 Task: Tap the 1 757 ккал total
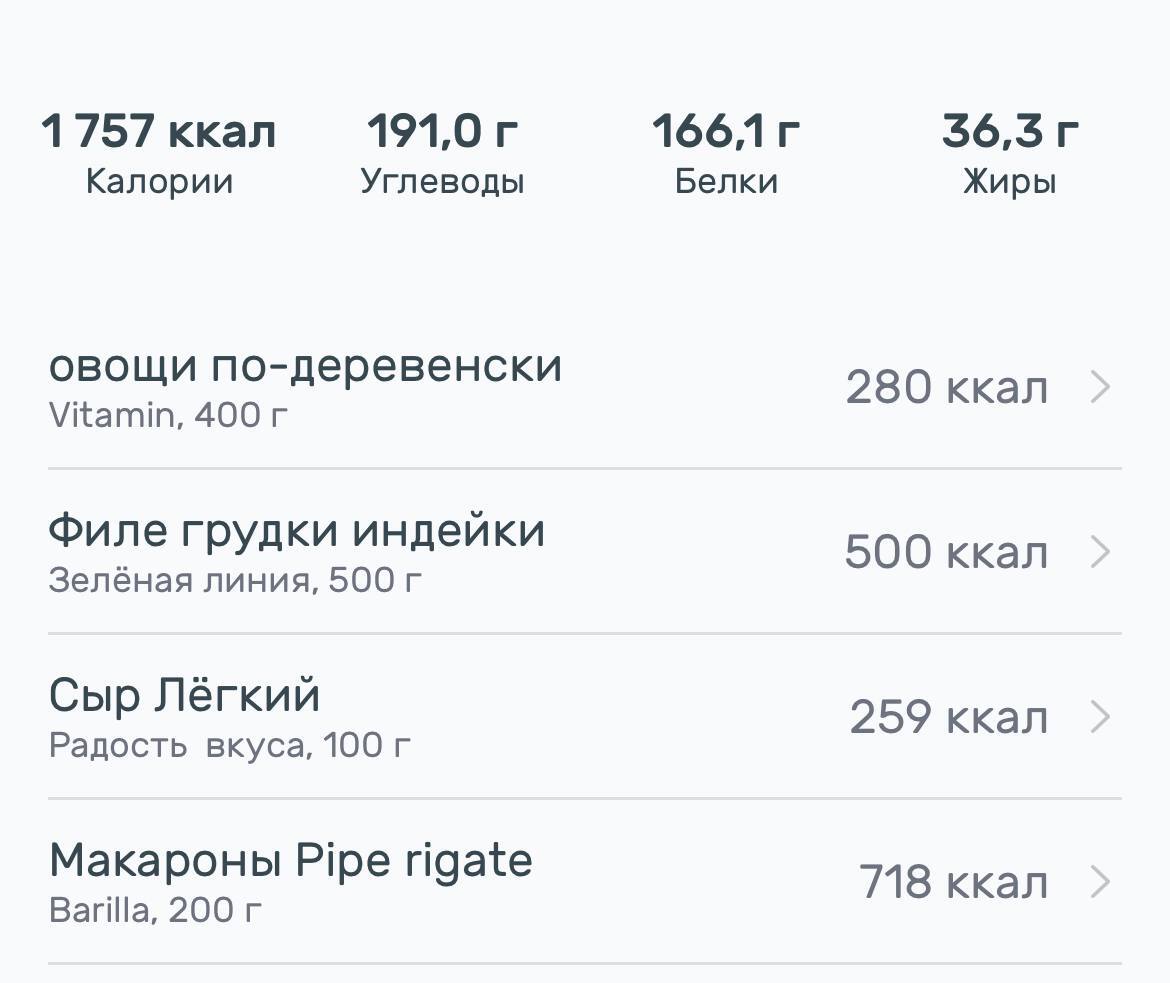point(159,131)
